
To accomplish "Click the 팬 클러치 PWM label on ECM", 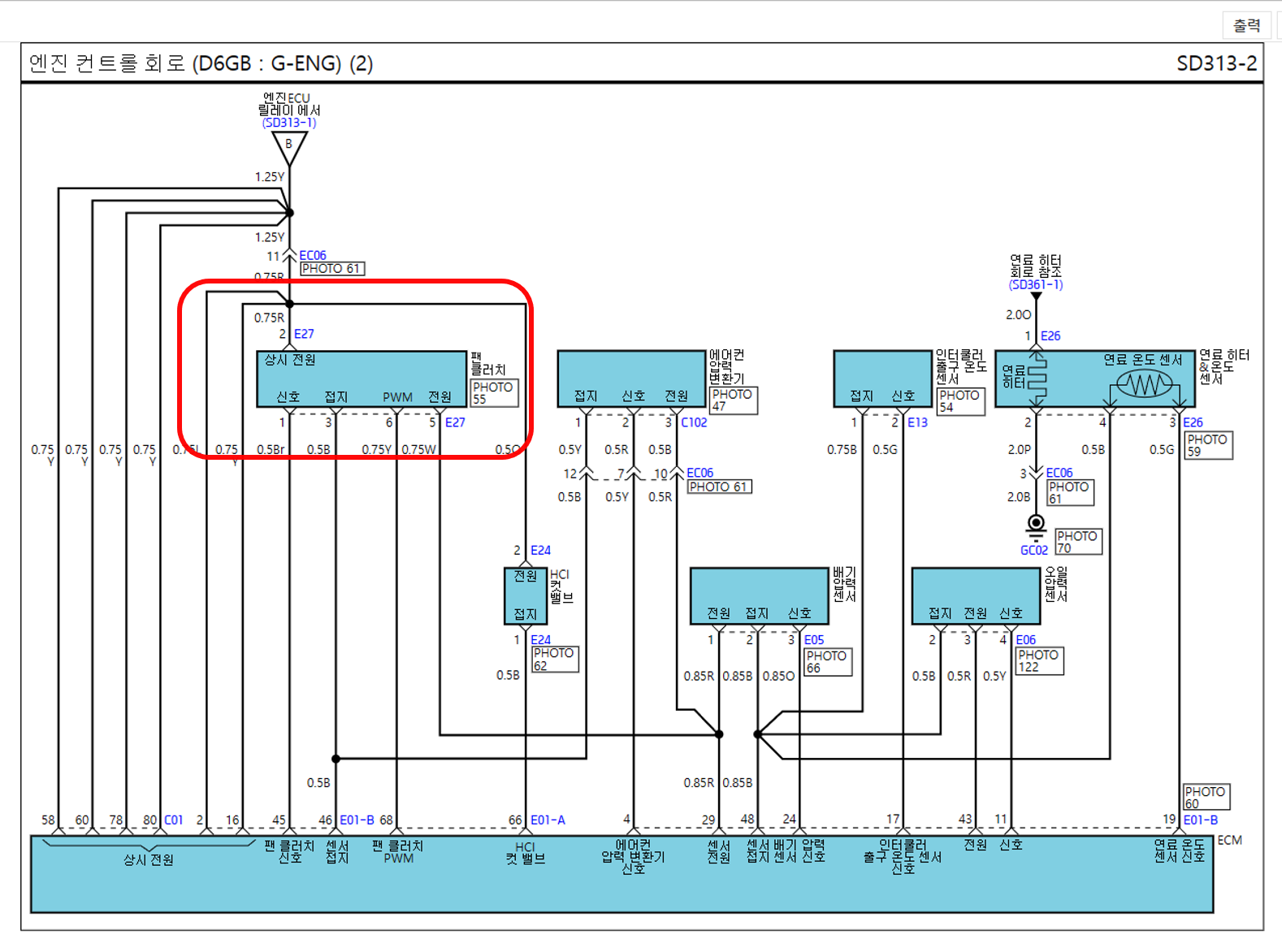I will (398, 852).
